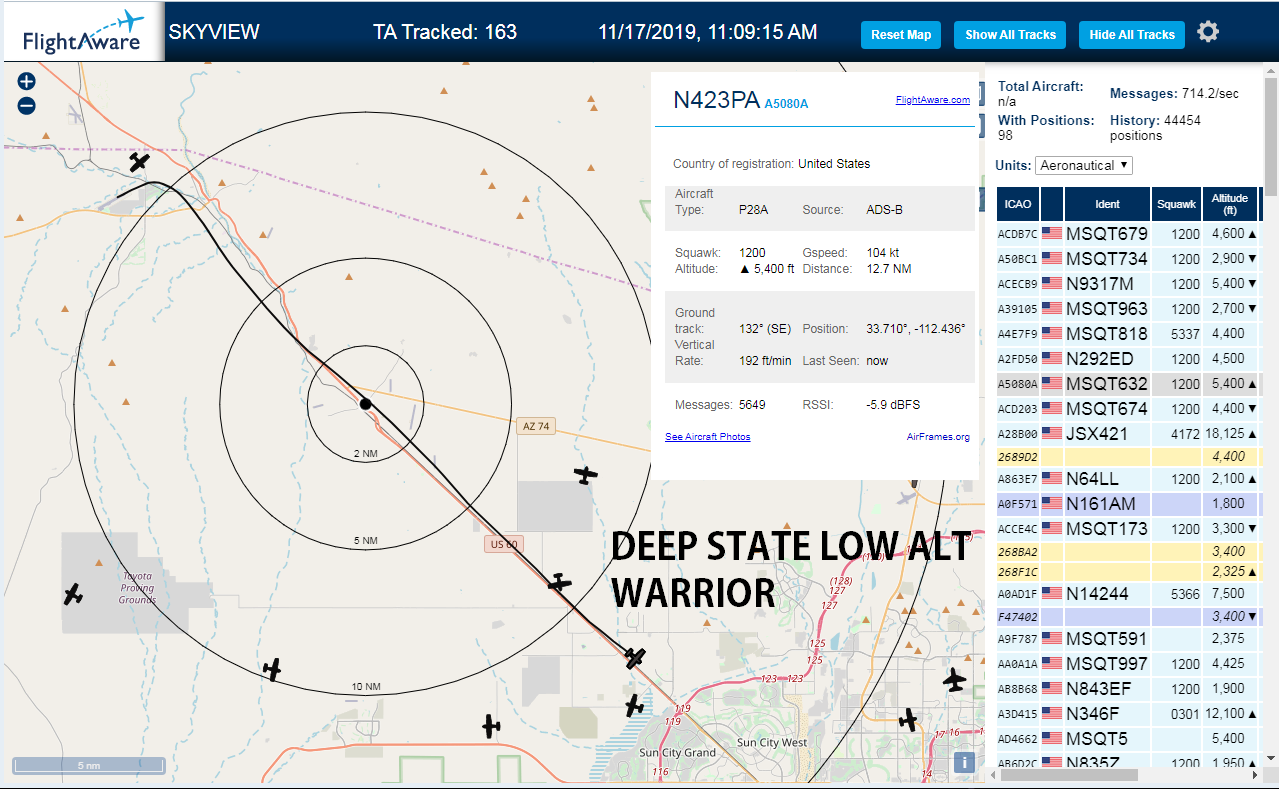Screen dimensions: 1279x789
Task: Click the N423PA title in info panel
Action: coord(715,100)
